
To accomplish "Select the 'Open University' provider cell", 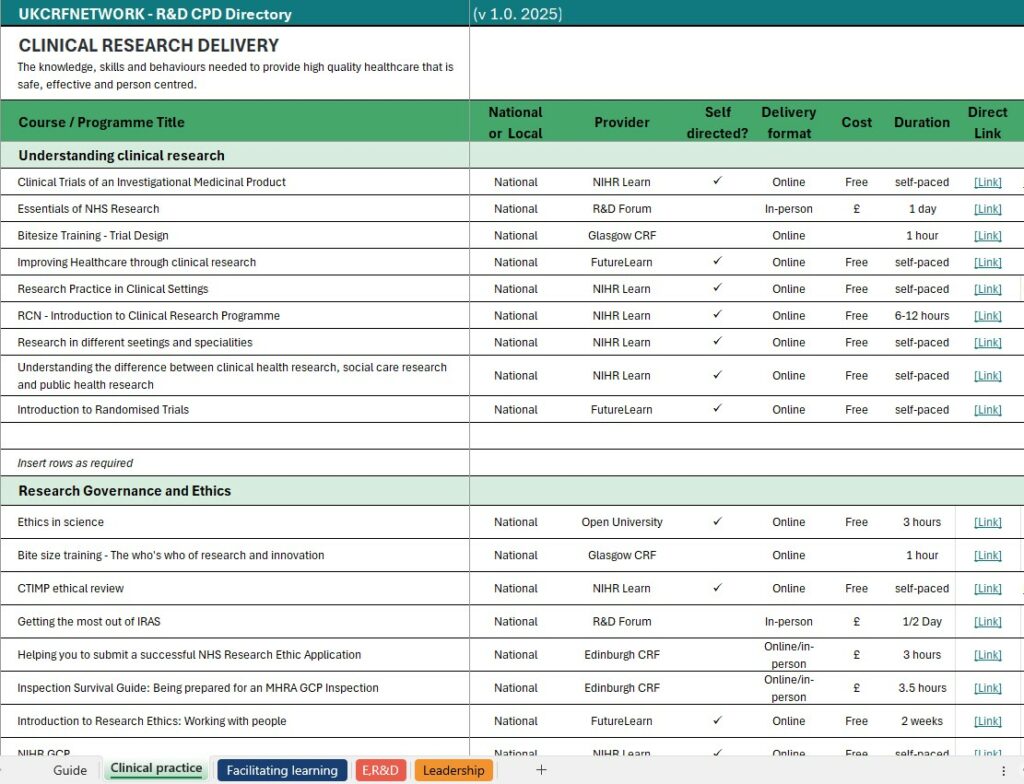I will tap(622, 523).
